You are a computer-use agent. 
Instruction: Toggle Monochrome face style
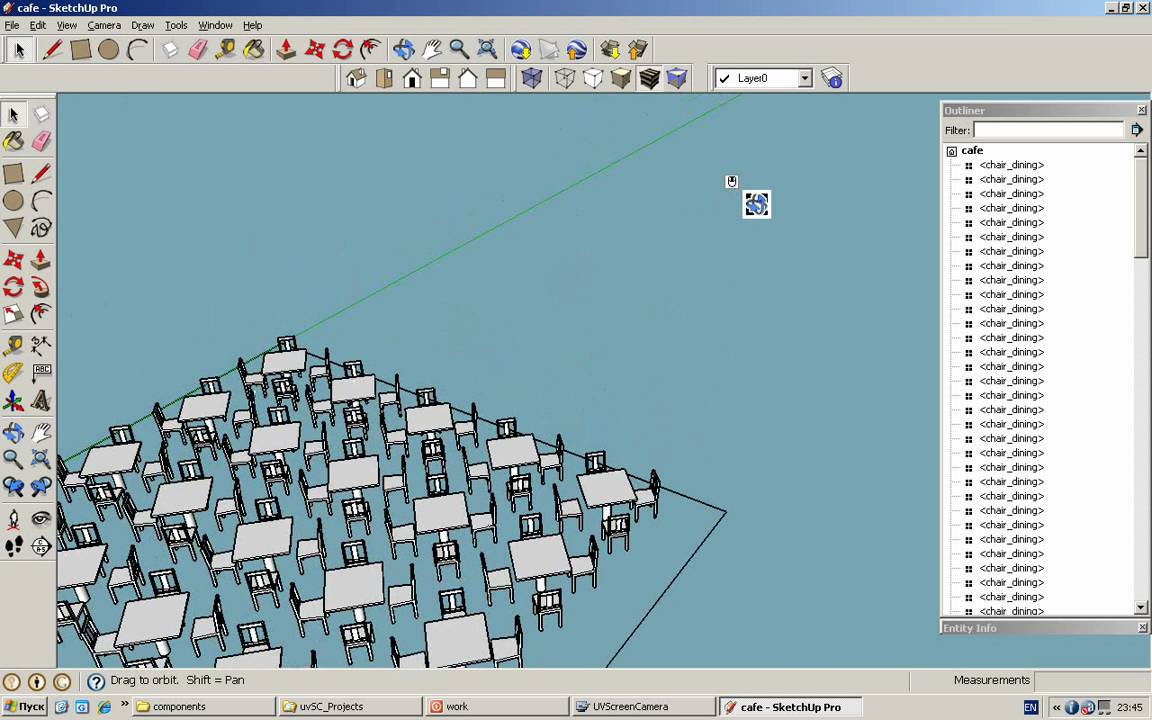coord(677,78)
